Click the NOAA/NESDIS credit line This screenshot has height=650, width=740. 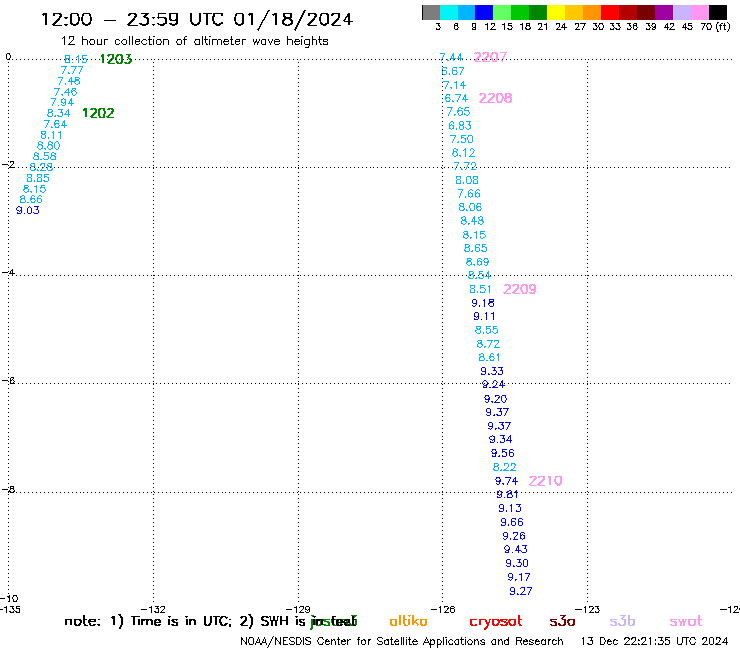tap(402, 642)
